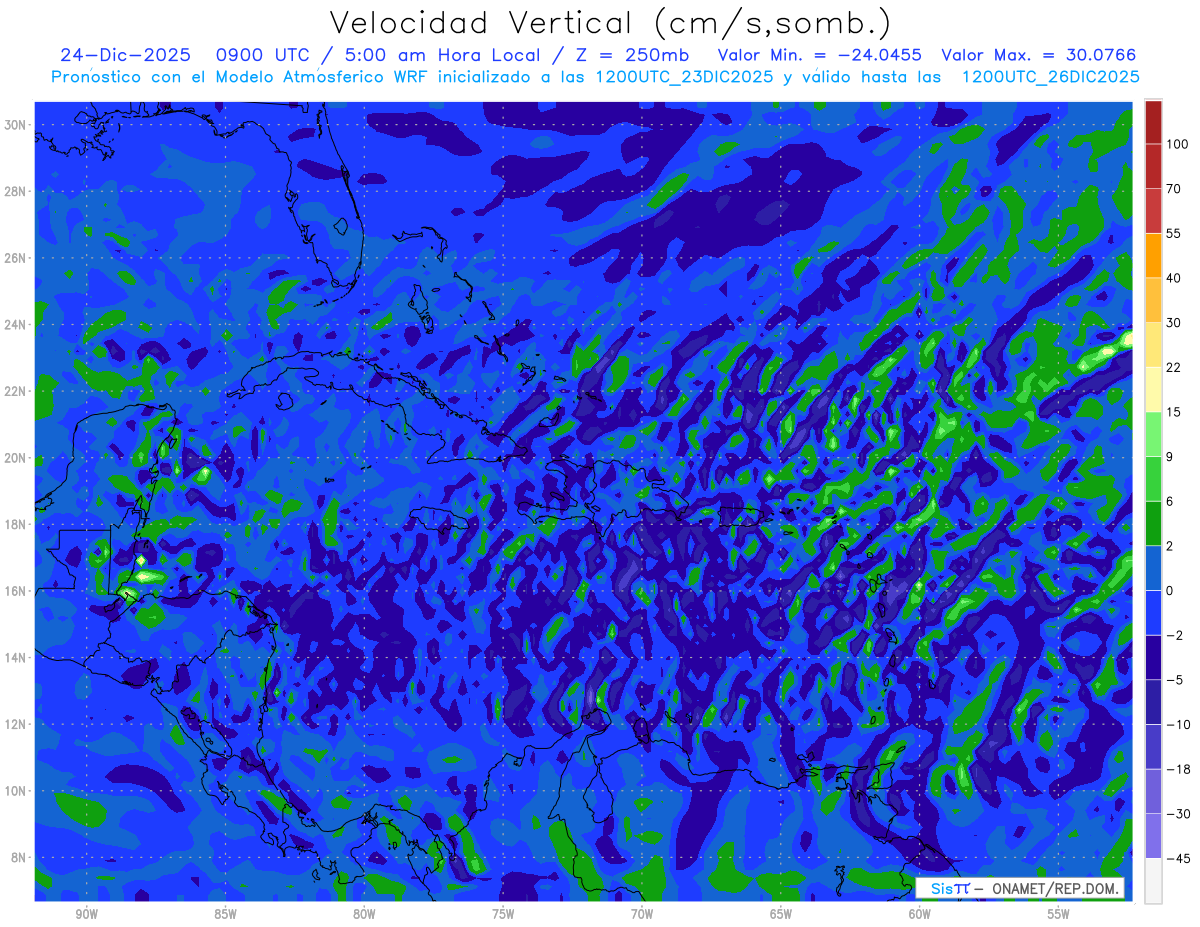
Task: Click the '80W' longitude label
Action: (364, 914)
